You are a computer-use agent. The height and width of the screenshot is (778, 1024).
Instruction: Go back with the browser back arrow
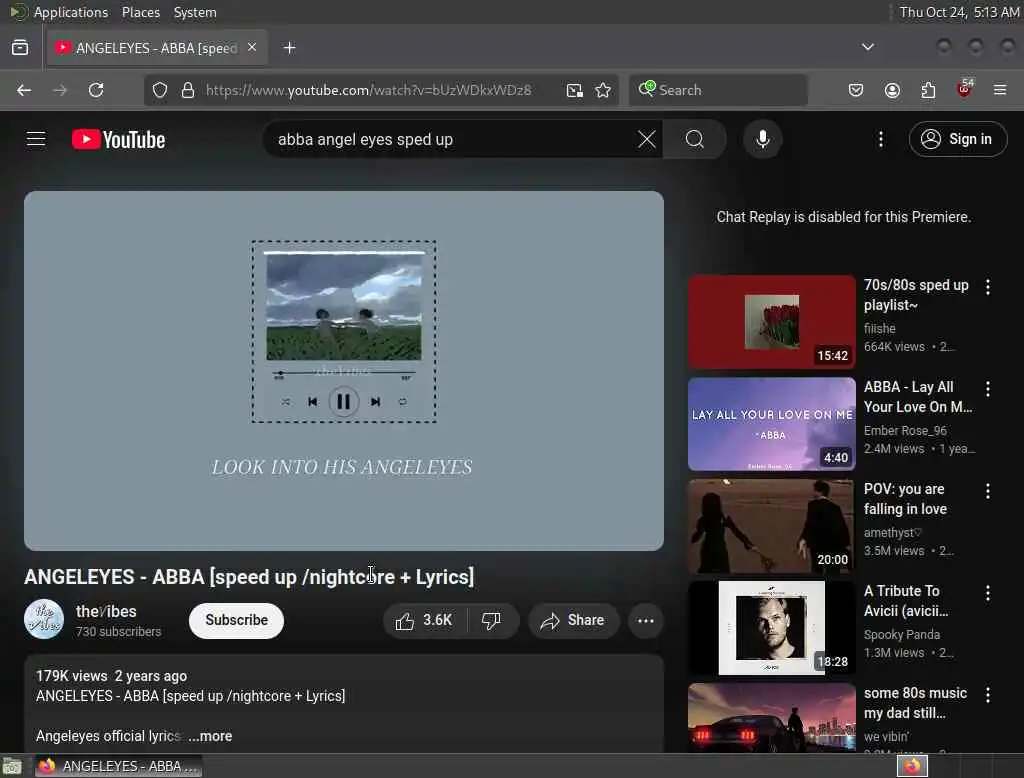[24, 90]
